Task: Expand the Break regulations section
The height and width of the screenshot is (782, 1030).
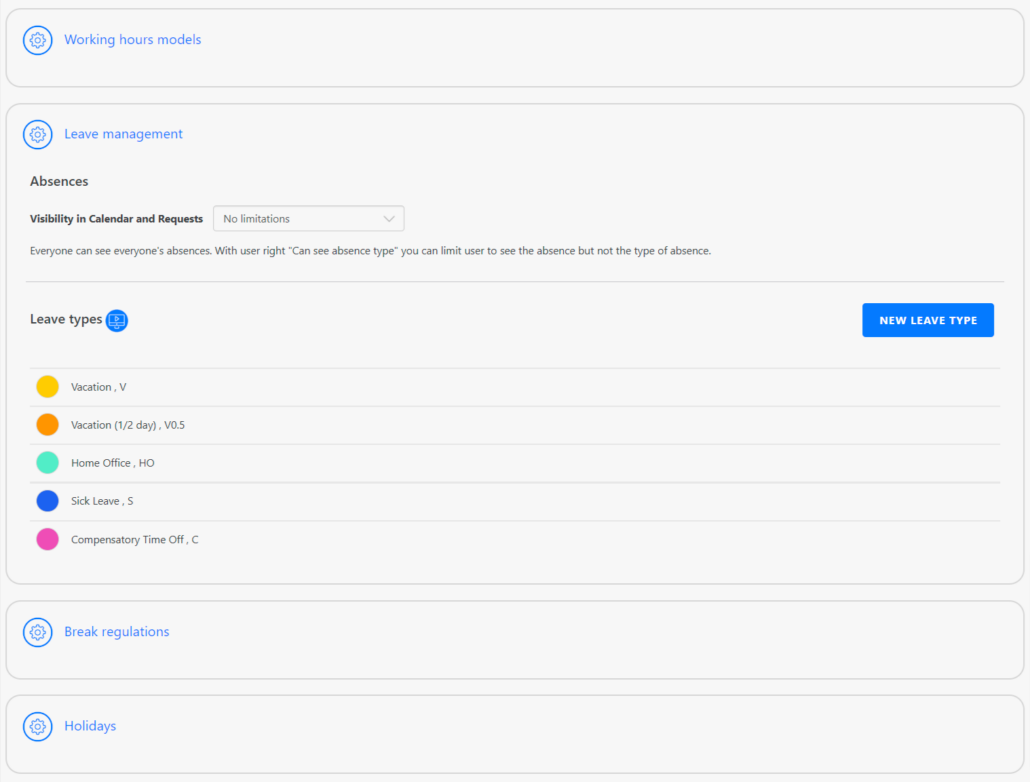Action: (116, 632)
